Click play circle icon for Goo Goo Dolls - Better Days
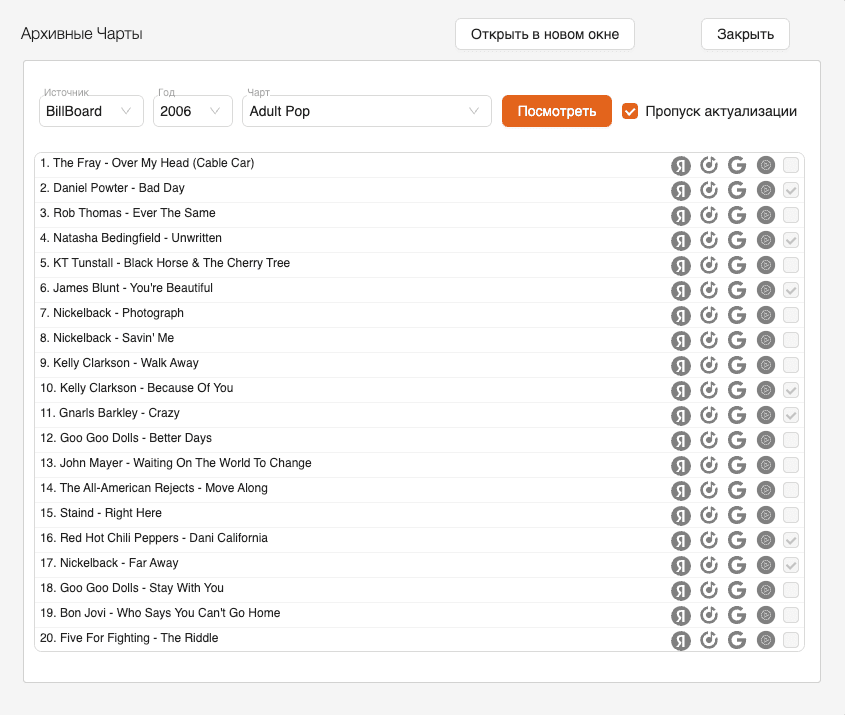 [765, 440]
